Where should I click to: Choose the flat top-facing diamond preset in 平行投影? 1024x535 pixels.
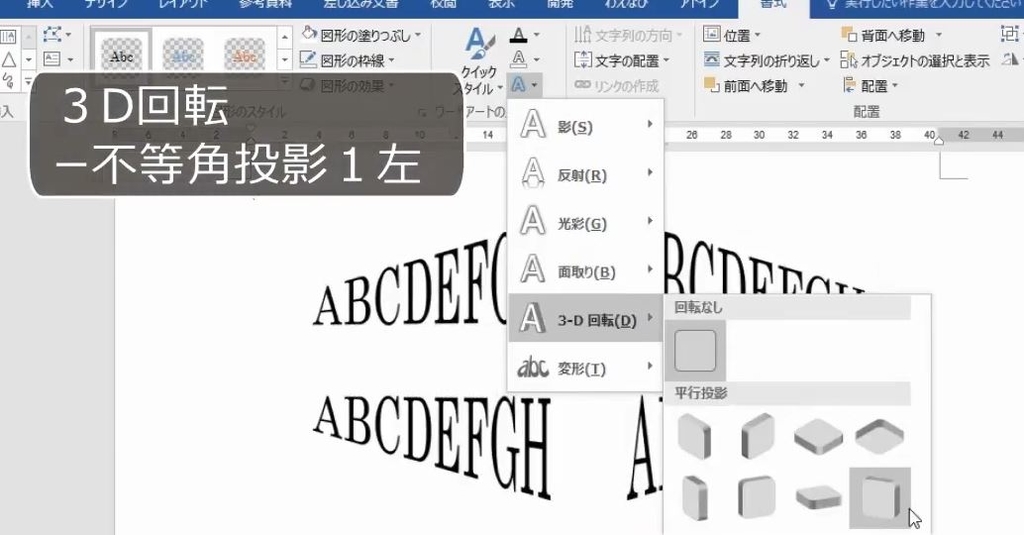click(818, 436)
